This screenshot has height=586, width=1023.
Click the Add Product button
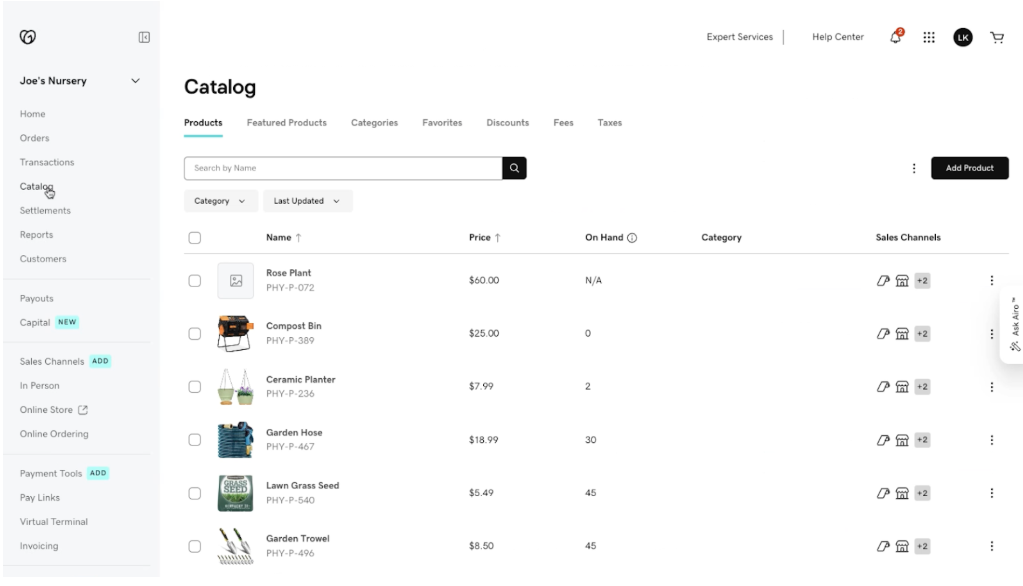click(x=970, y=168)
